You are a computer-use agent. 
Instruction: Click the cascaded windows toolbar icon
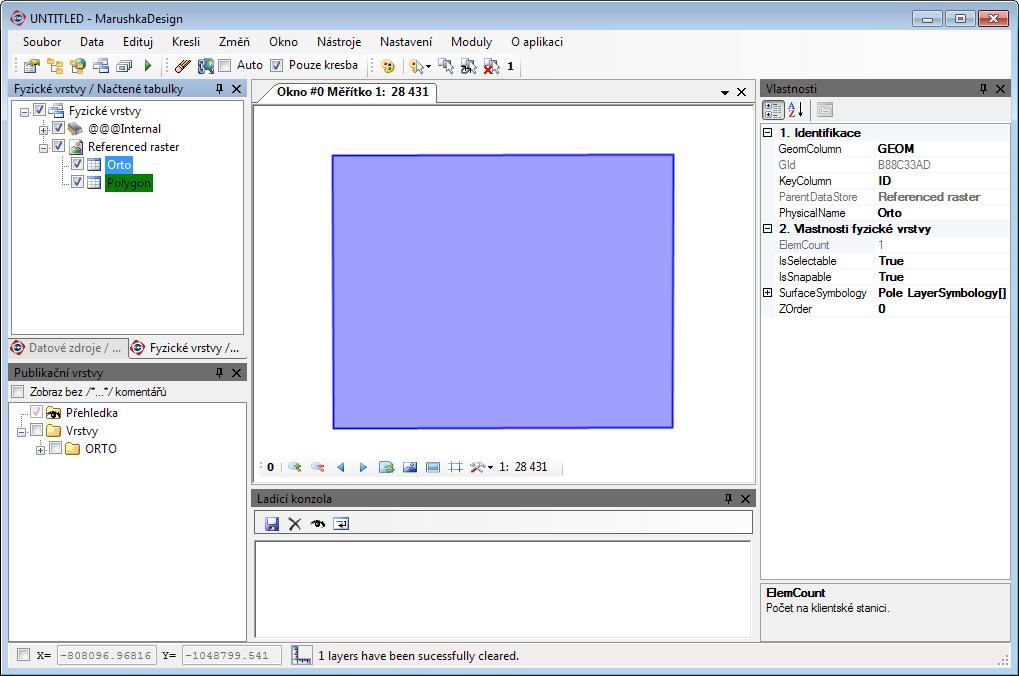[124, 66]
